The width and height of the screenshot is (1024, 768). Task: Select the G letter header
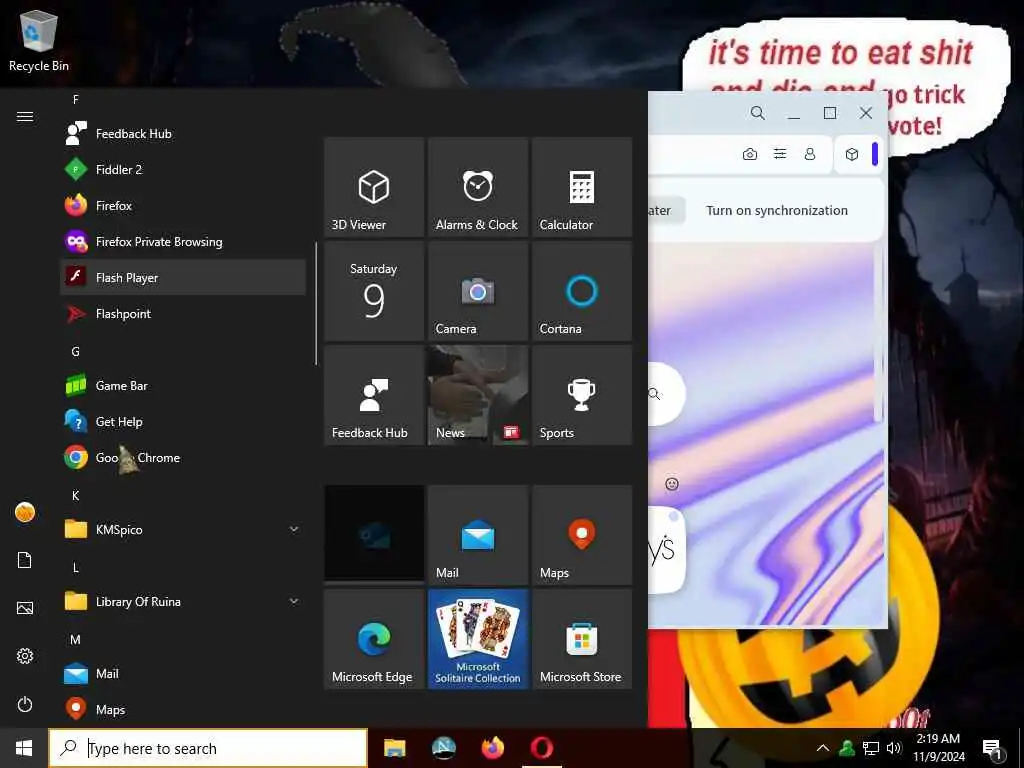coord(76,351)
